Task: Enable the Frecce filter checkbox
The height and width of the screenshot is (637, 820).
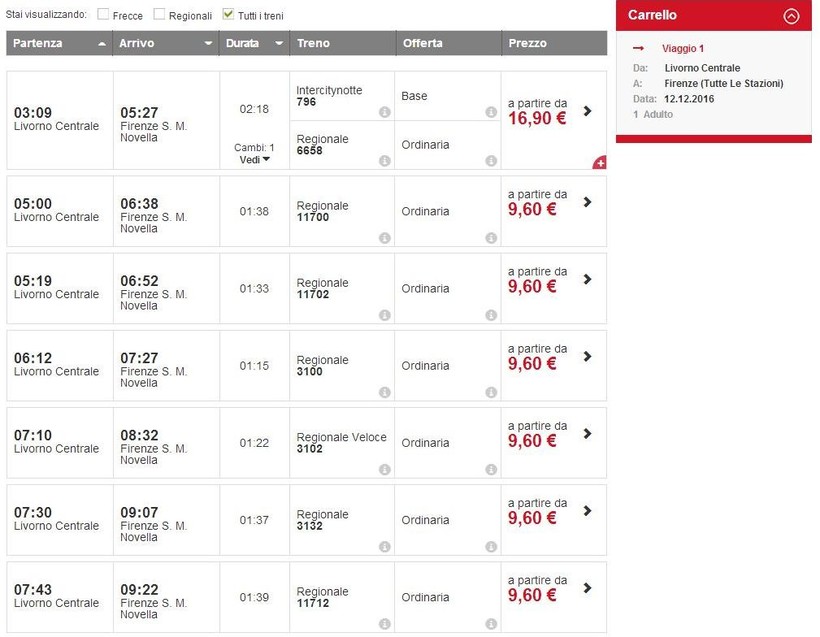Action: click(x=104, y=15)
